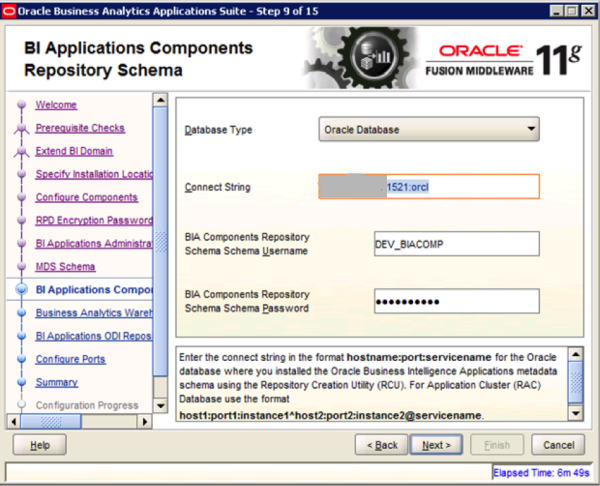Go to MDS Schema step
The height and width of the screenshot is (486, 600).
[65, 267]
